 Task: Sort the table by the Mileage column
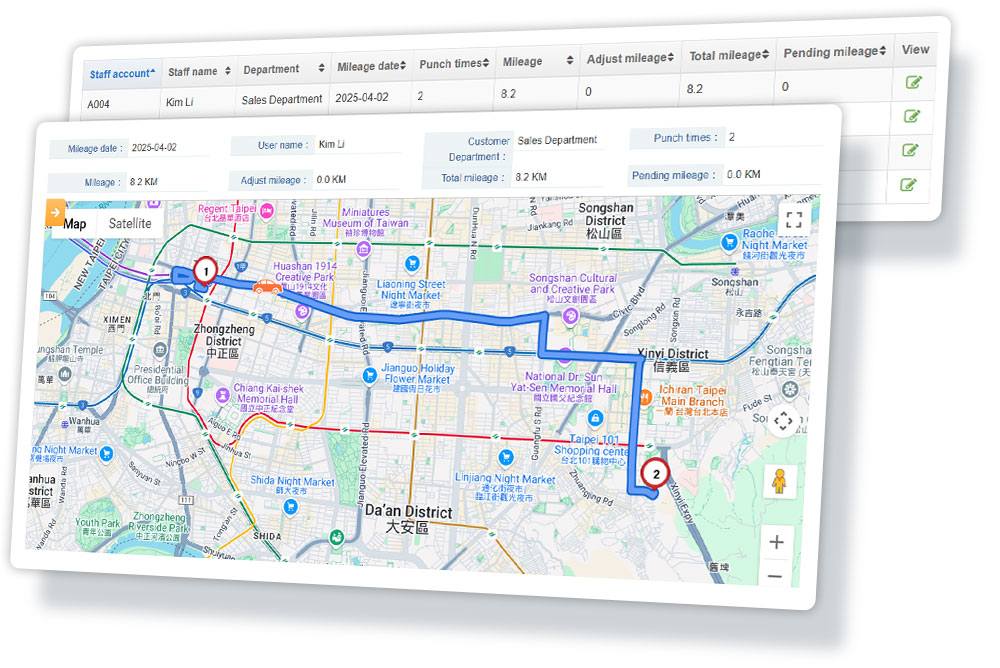click(537, 61)
